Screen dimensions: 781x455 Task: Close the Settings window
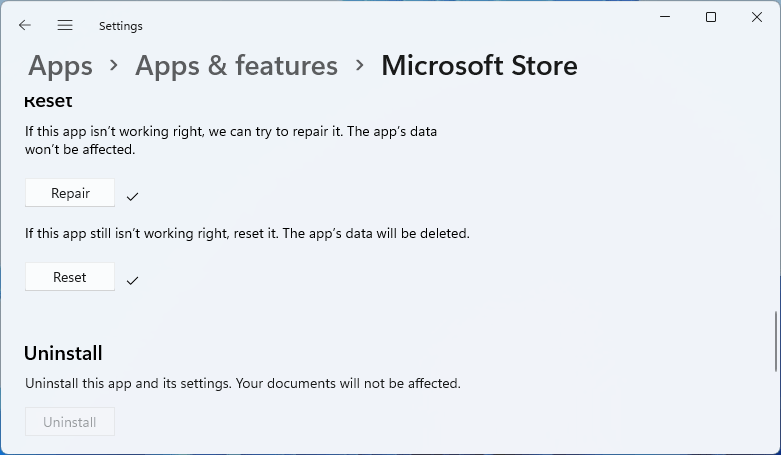(x=755, y=17)
